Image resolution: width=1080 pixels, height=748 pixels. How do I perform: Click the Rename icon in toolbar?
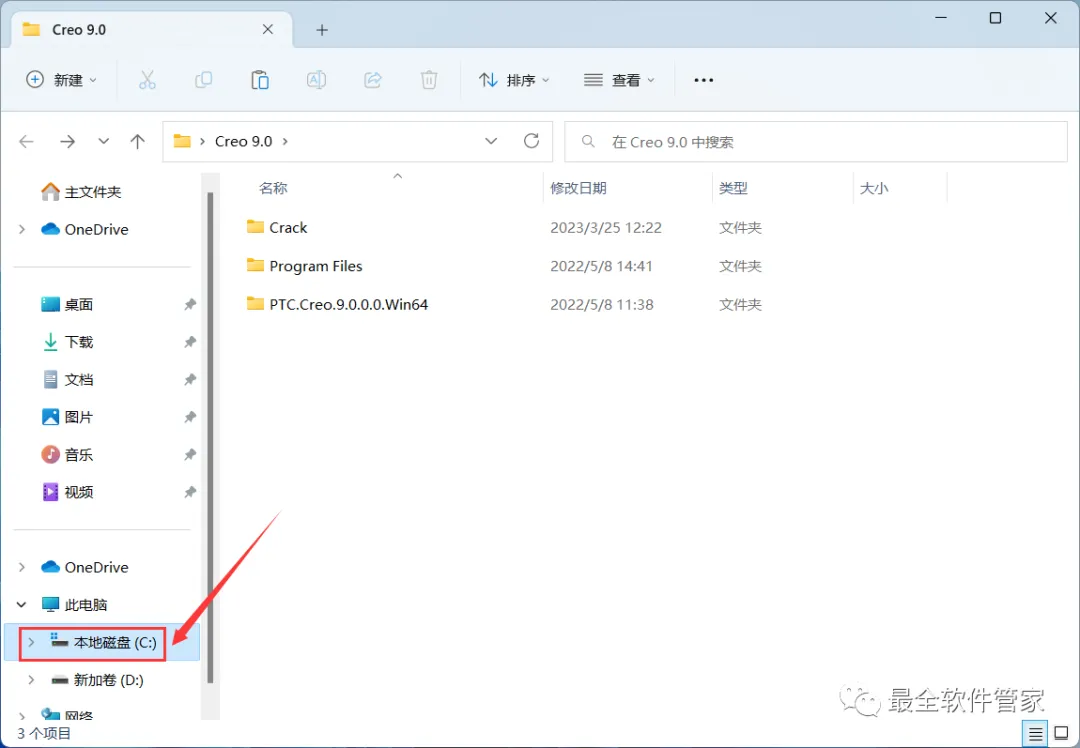(316, 80)
